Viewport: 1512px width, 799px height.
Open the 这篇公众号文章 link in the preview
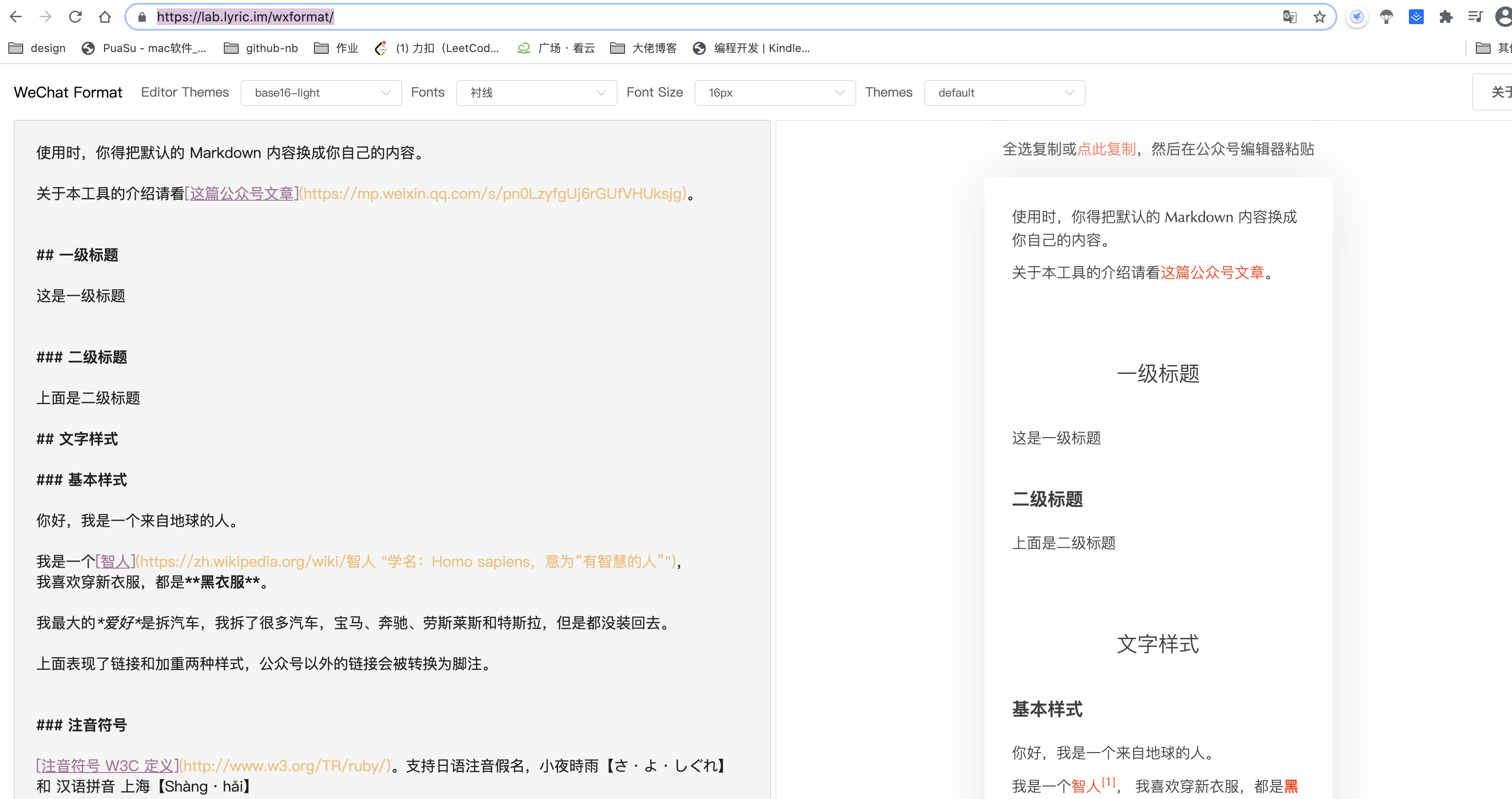coord(1212,272)
